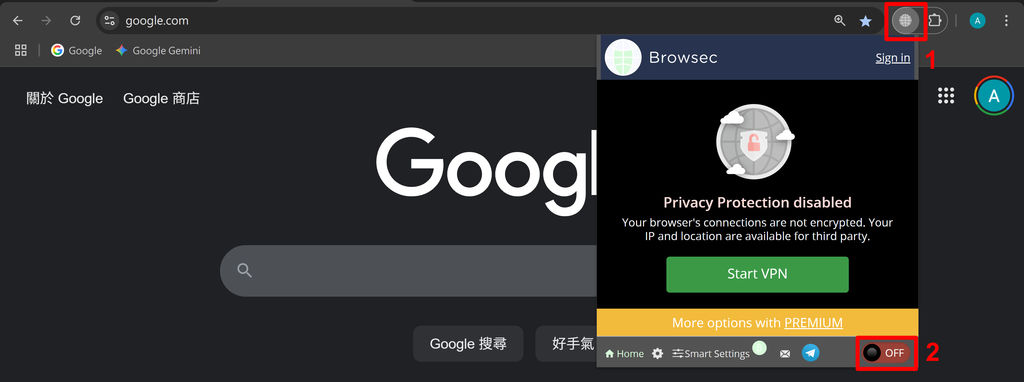Open the PREMIUM link in yellow banner
Screen dimensions: 1024x382
tap(813, 323)
